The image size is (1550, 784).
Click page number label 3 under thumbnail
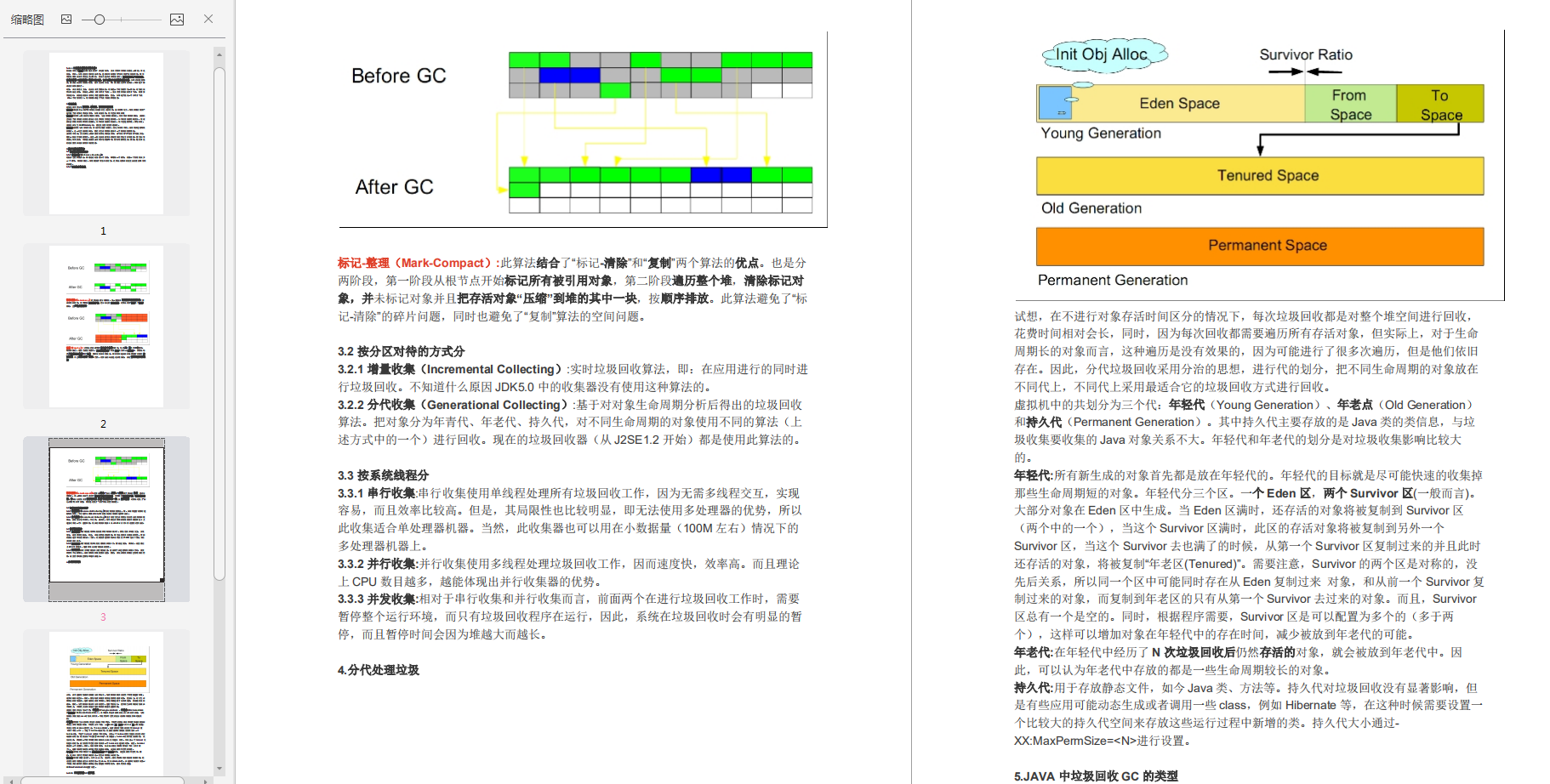104,616
